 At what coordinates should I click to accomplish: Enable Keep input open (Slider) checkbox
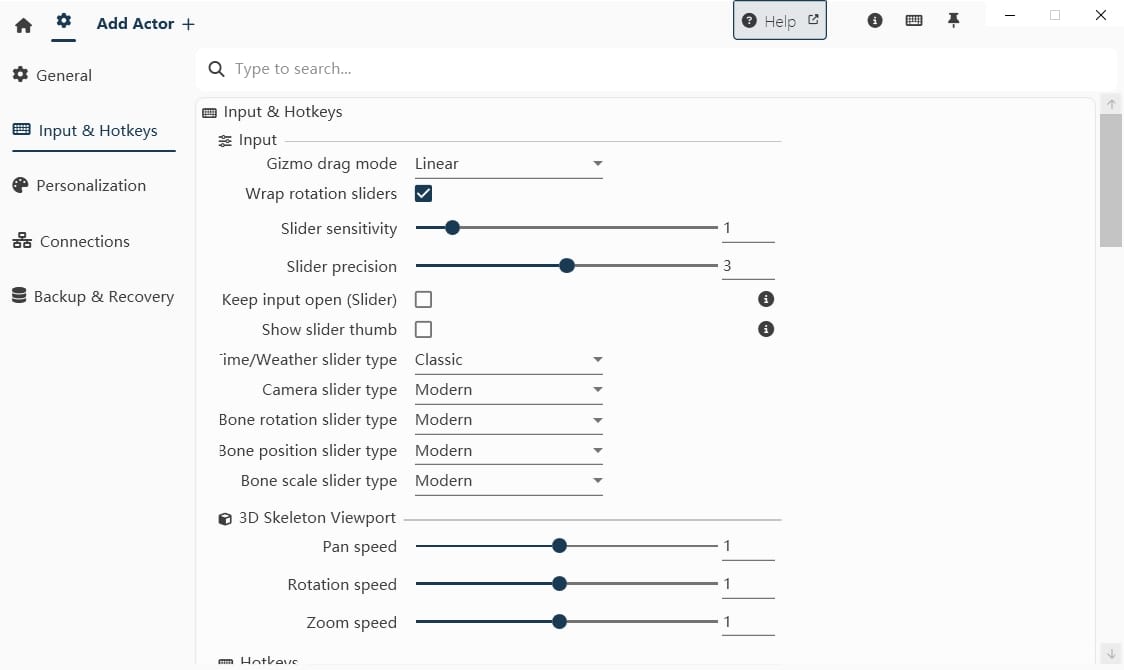pos(423,299)
